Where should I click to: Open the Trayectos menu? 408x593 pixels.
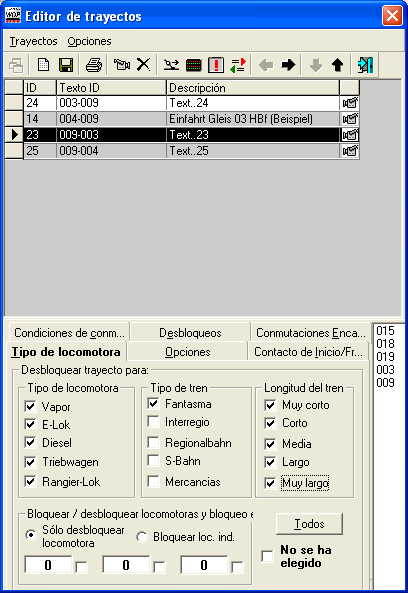tap(33, 41)
